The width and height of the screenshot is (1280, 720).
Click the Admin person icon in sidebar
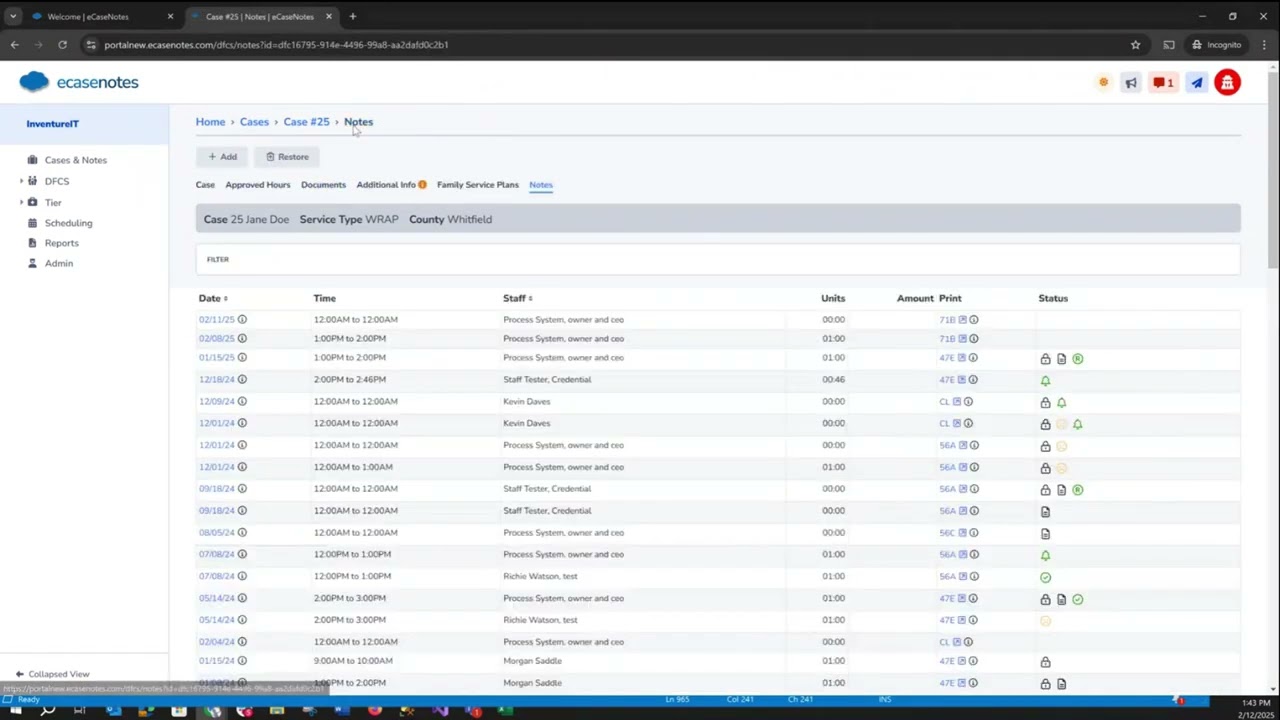point(32,263)
